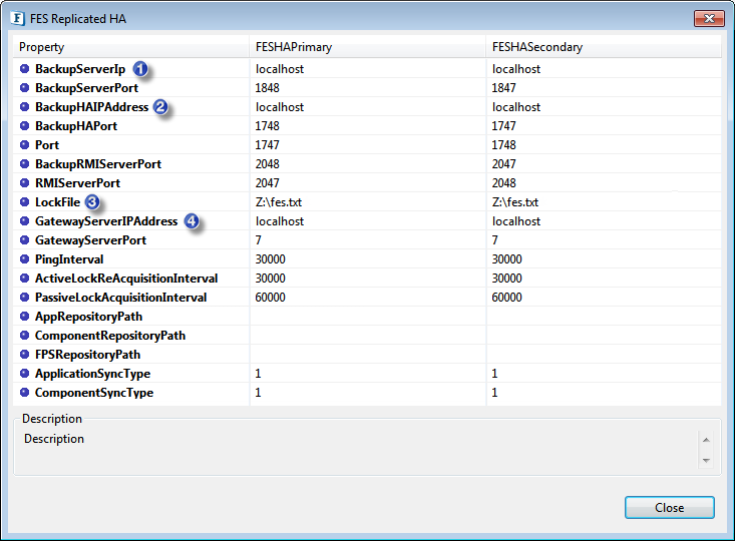Click the bullet icon beside LockFile
This screenshot has height=541, width=735.
point(25,202)
